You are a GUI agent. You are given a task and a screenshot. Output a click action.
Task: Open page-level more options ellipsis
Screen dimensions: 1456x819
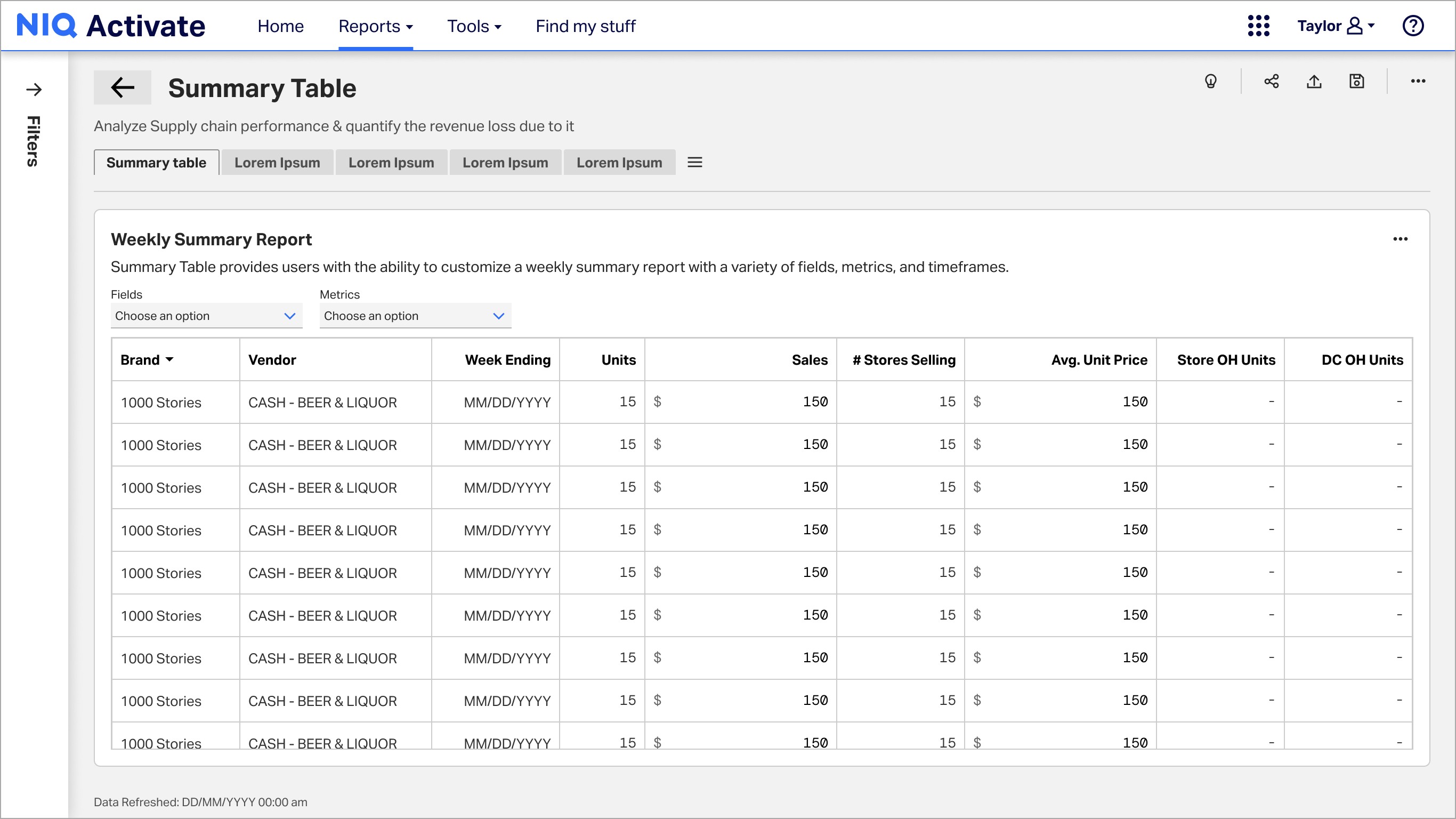pyautogui.click(x=1418, y=82)
